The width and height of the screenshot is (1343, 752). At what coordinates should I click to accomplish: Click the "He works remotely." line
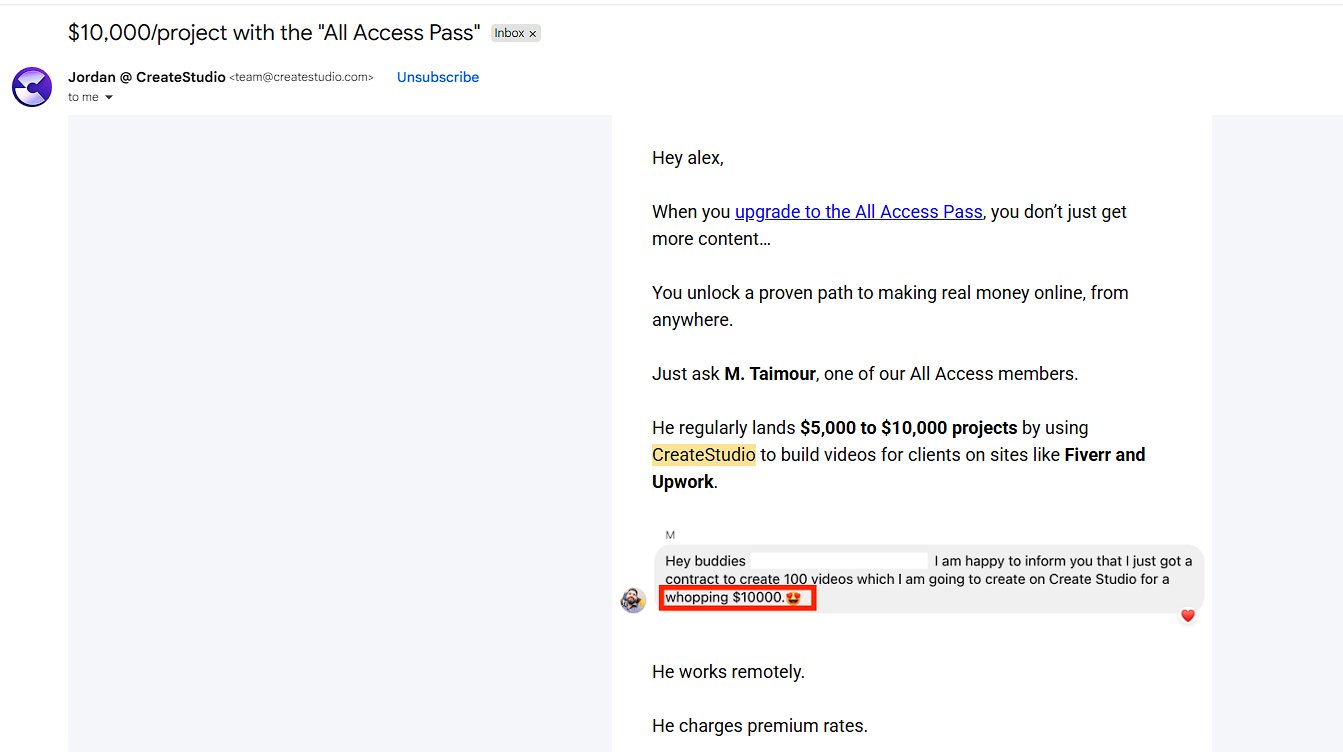(x=728, y=672)
